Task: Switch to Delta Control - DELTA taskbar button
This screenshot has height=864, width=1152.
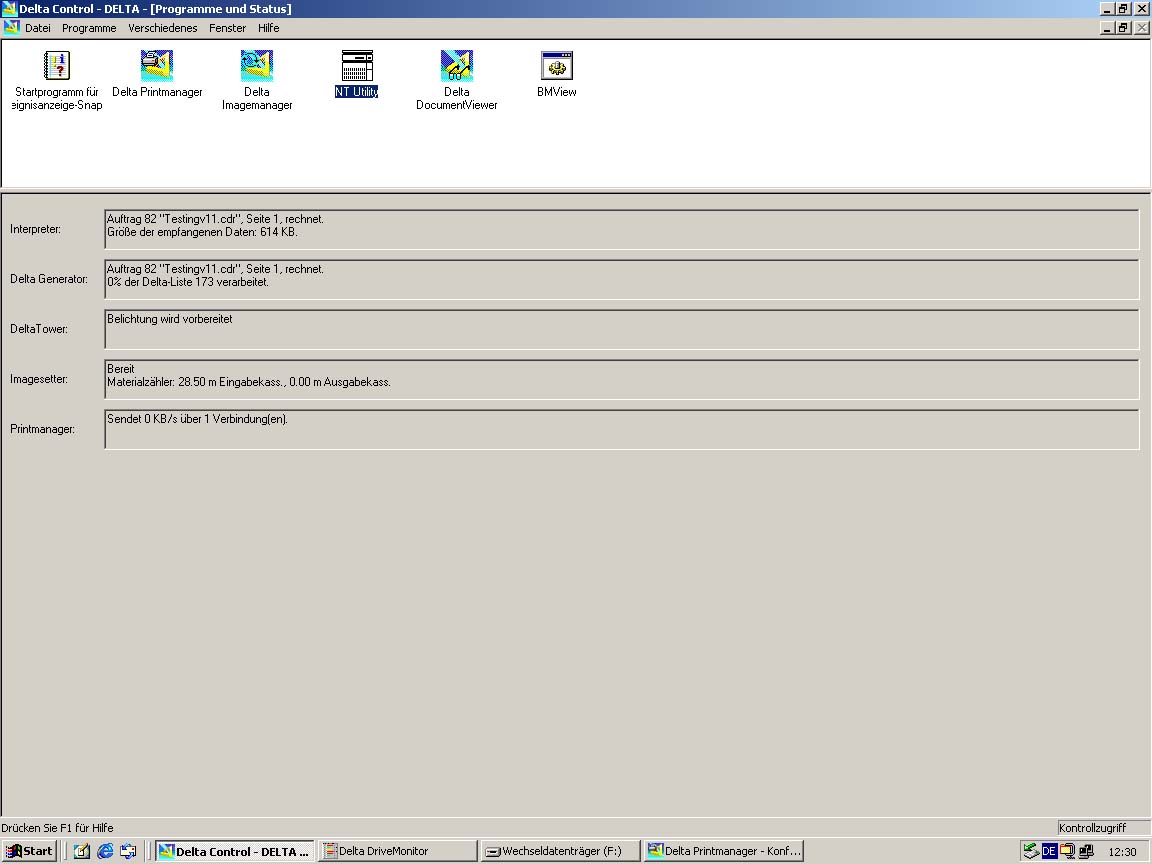Action: tap(234, 851)
